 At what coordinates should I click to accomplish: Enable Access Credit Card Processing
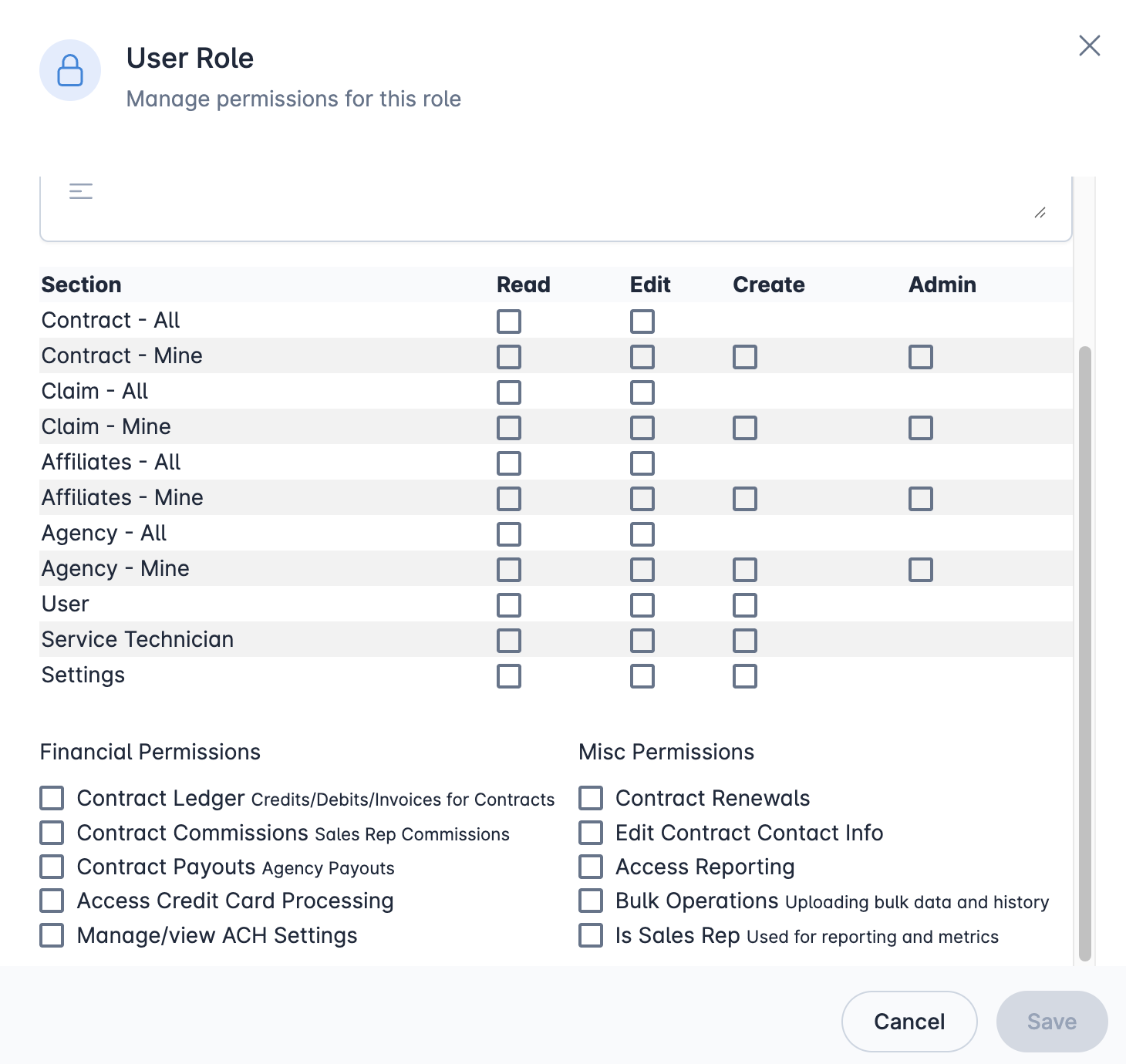click(52, 901)
